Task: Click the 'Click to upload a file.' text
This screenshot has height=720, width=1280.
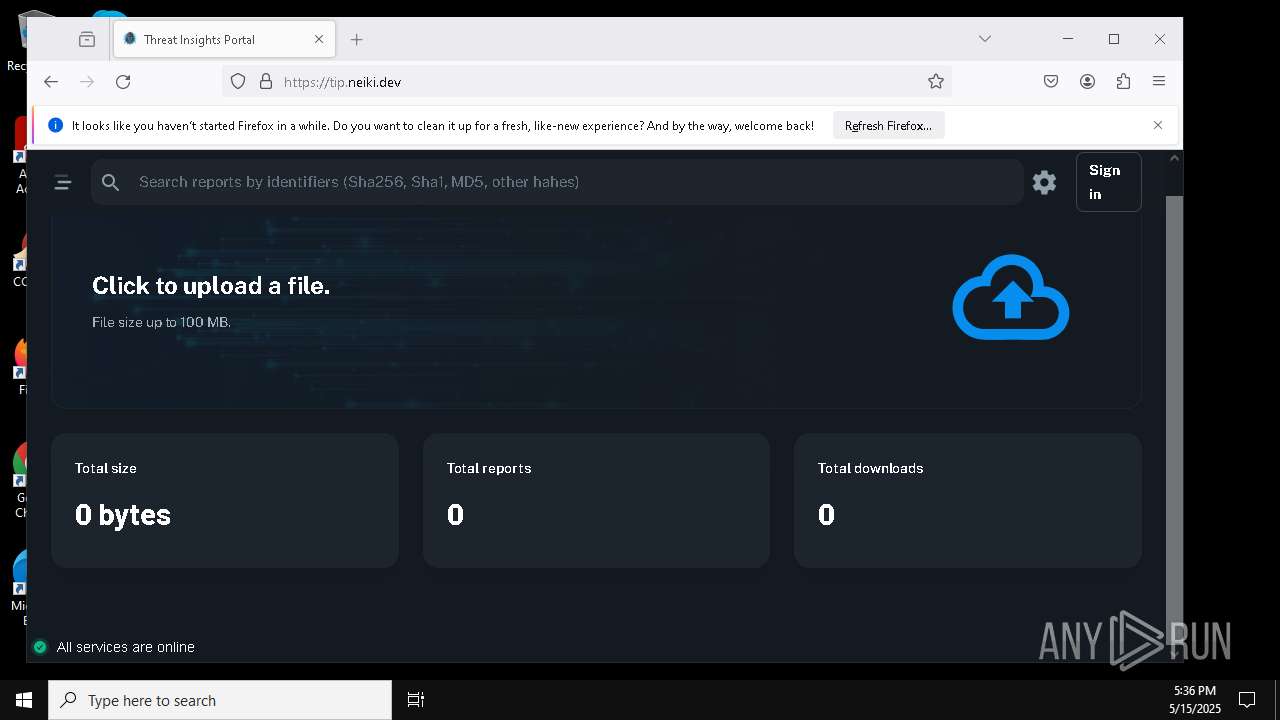Action: tap(211, 286)
